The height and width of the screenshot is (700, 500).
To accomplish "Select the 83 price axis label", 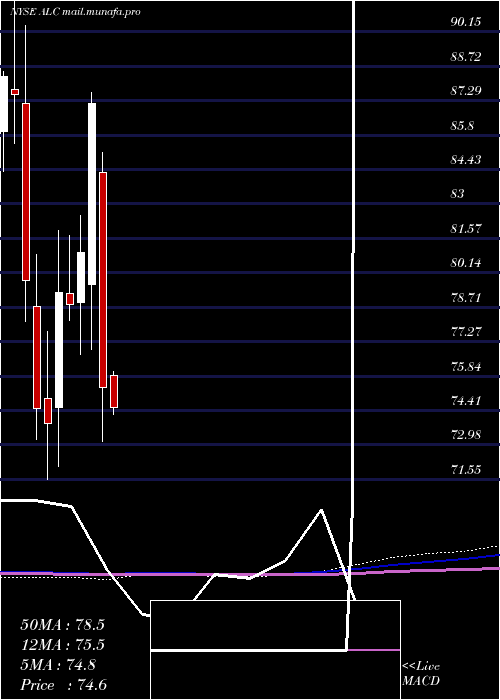I will [x=458, y=194].
